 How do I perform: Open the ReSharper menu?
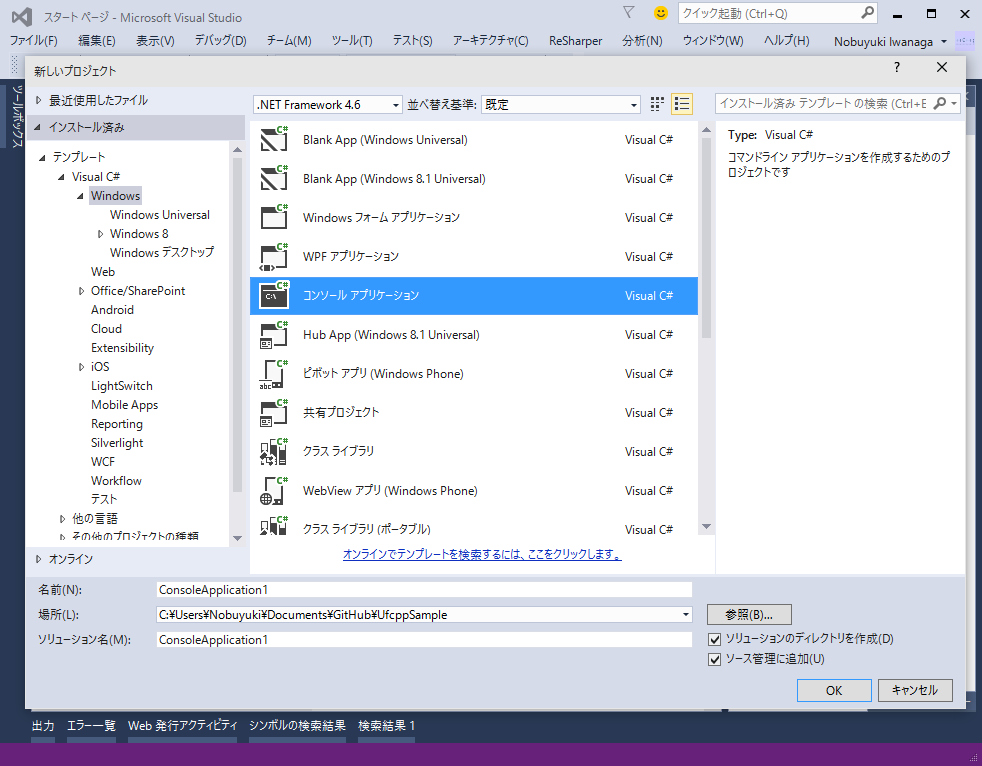point(576,41)
